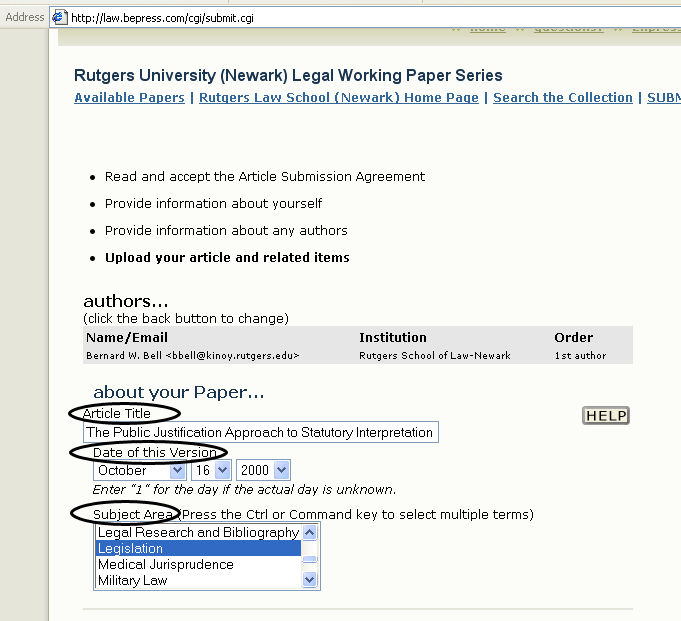The height and width of the screenshot is (621, 681).
Task: Select Military Law in subject list
Action: click(x=198, y=581)
